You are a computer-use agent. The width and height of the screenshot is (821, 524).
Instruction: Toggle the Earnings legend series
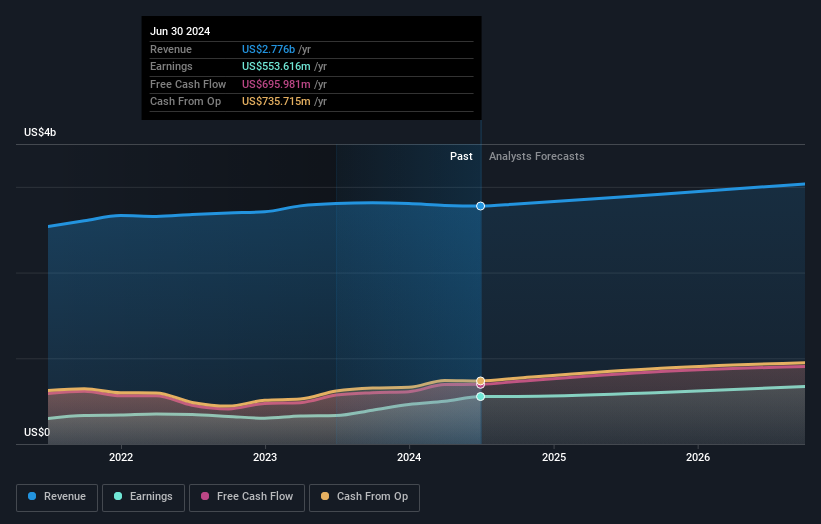(143, 497)
